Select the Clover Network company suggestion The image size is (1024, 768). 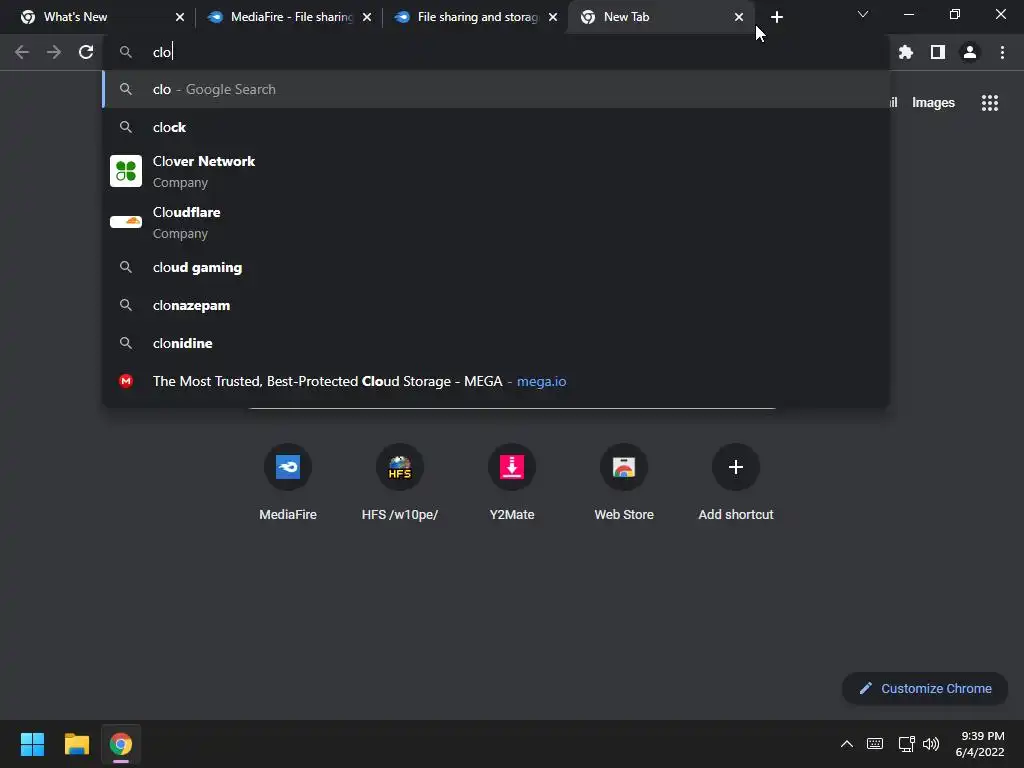coord(496,171)
